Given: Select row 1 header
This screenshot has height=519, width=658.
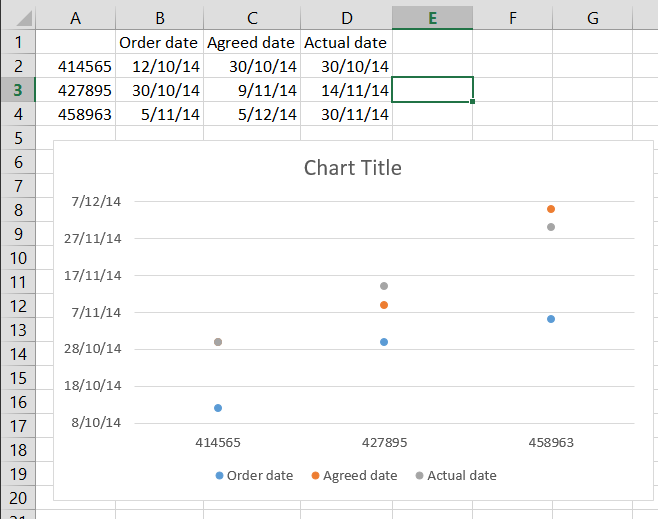Looking at the screenshot, I should click(18, 42).
